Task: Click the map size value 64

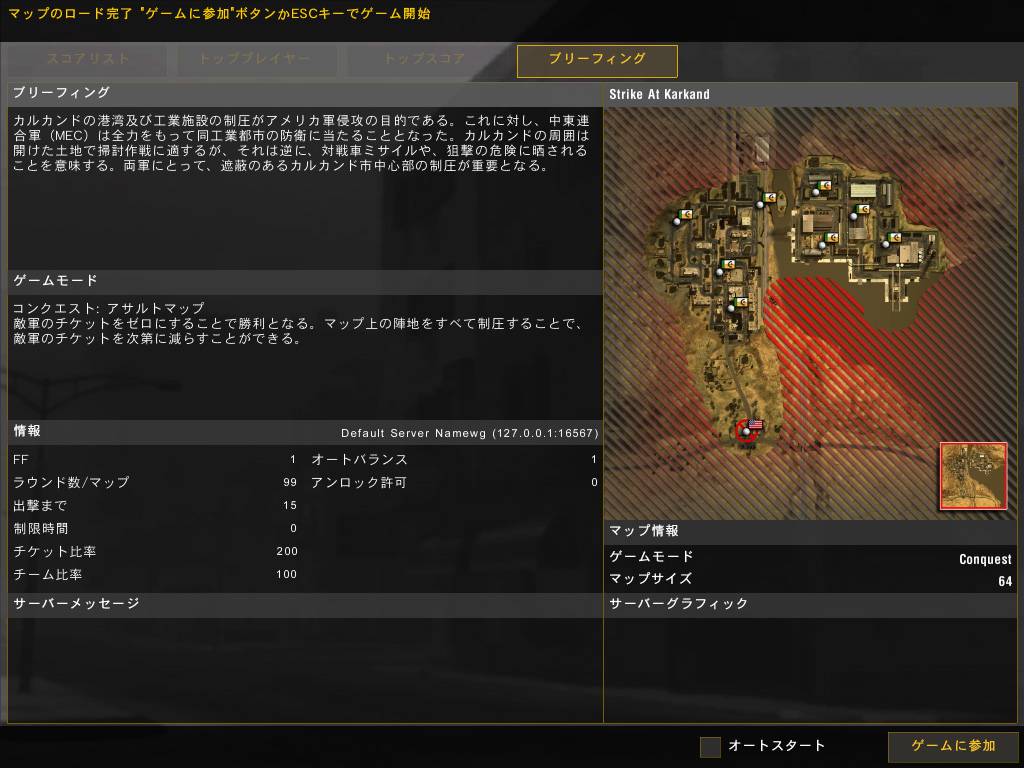Action: (x=1005, y=581)
